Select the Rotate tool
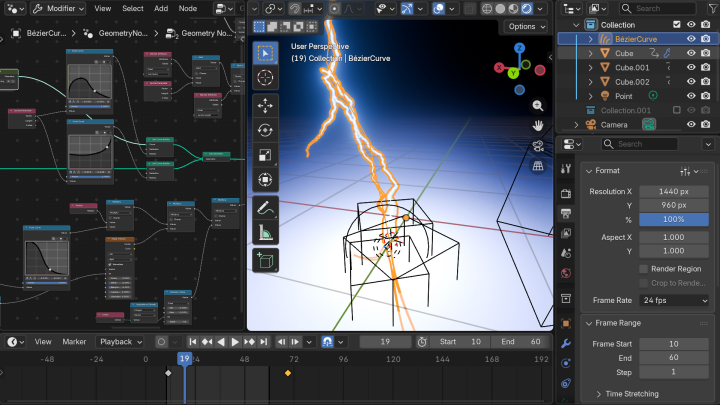This screenshot has width=720, height=405. [x=265, y=130]
